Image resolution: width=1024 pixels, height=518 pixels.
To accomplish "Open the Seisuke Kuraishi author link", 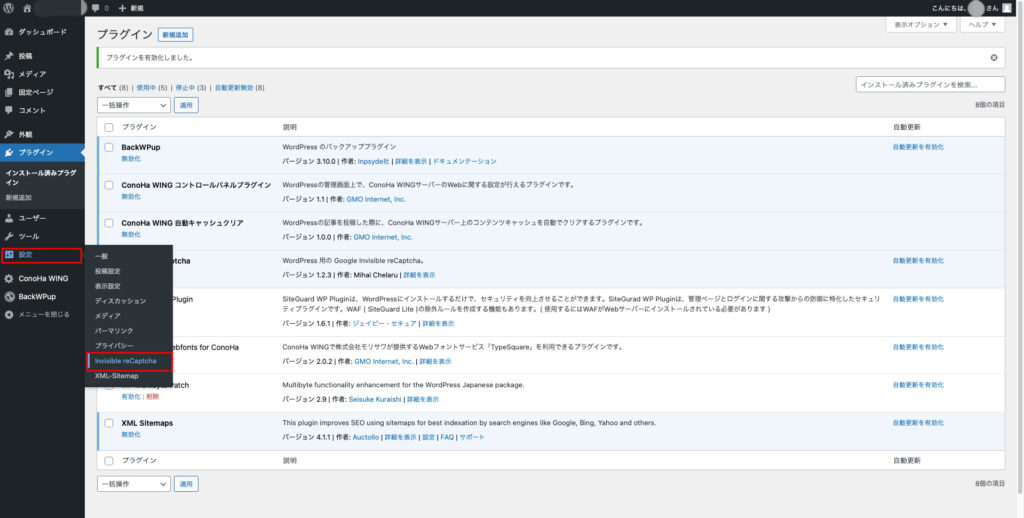I will click(374, 399).
